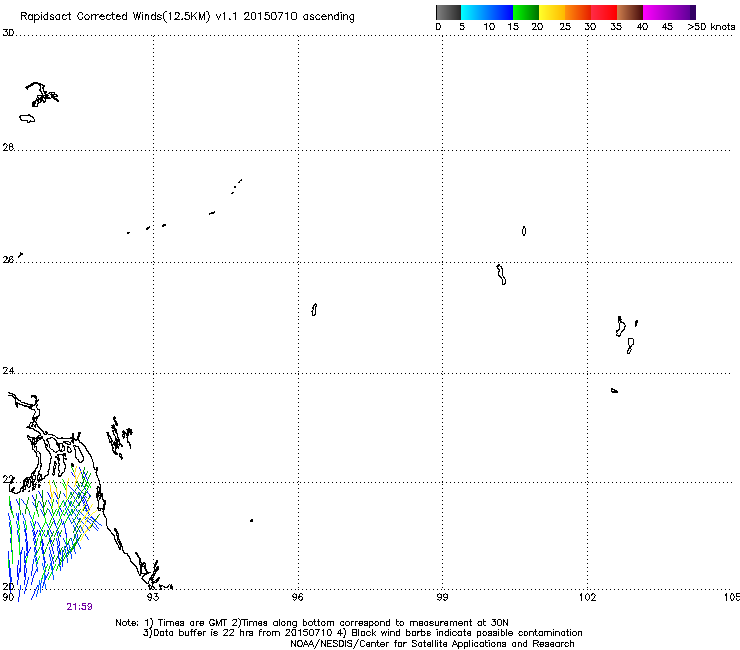Click the wind barb swath near 21N 91E

click(53, 532)
